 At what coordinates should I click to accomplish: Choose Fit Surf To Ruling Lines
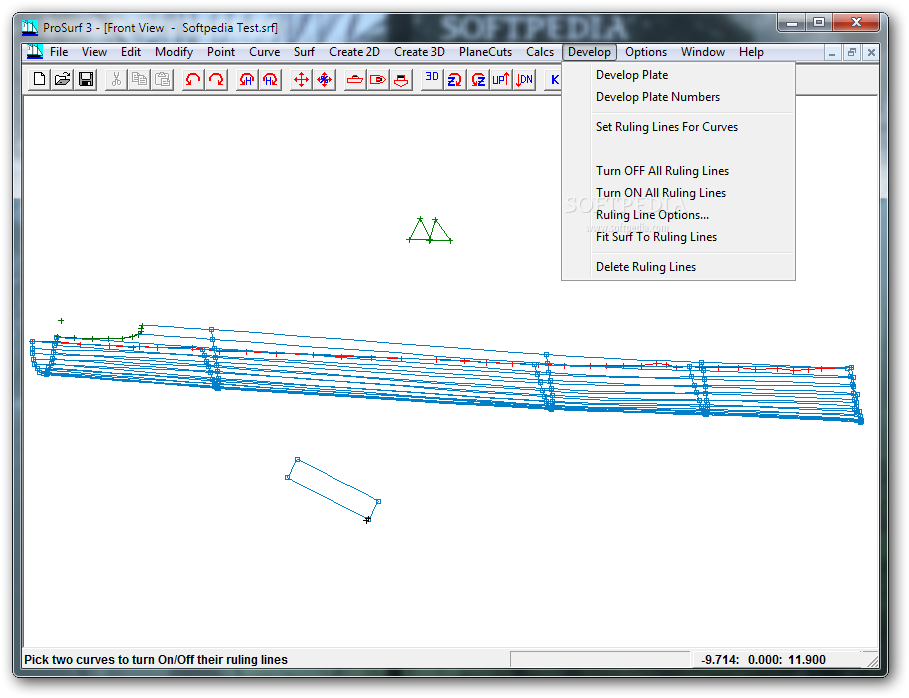[678, 237]
